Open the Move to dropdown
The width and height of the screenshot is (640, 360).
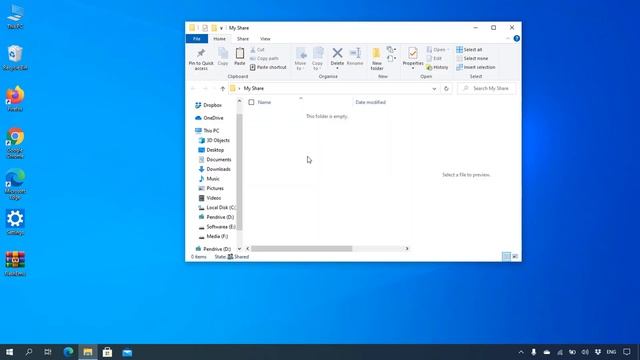coord(300,59)
